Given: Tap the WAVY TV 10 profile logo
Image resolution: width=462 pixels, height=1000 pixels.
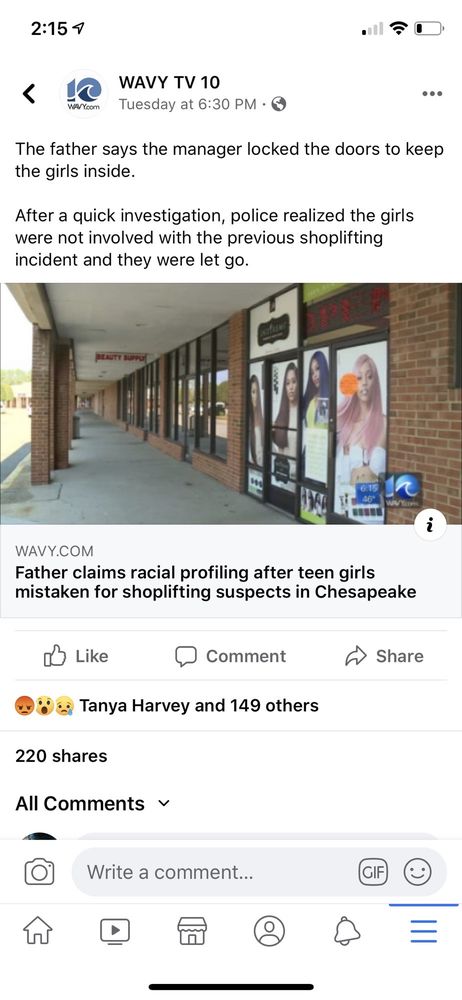Looking at the screenshot, I should 84,93.
